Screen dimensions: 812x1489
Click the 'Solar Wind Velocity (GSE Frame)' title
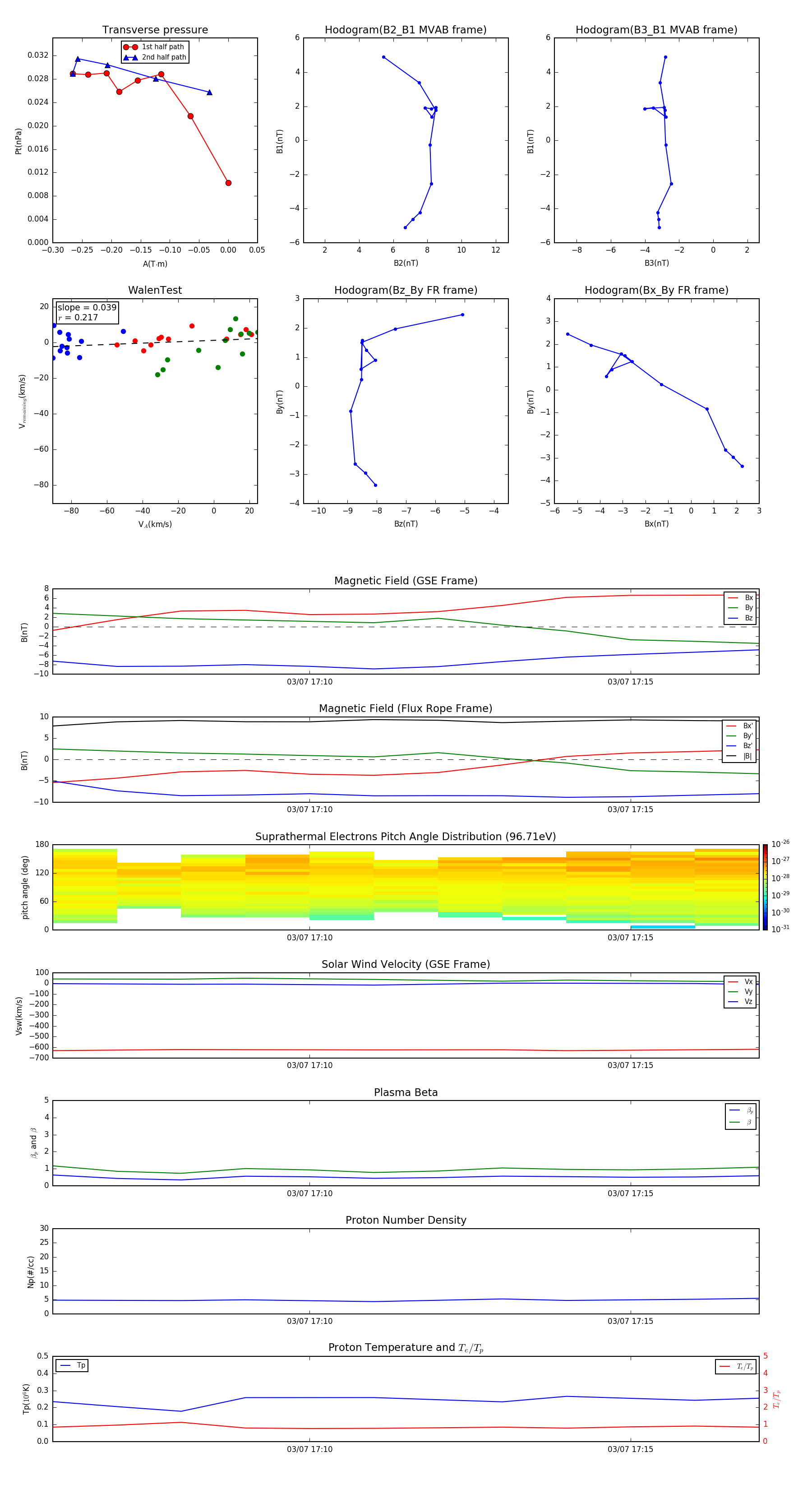[x=406, y=964]
